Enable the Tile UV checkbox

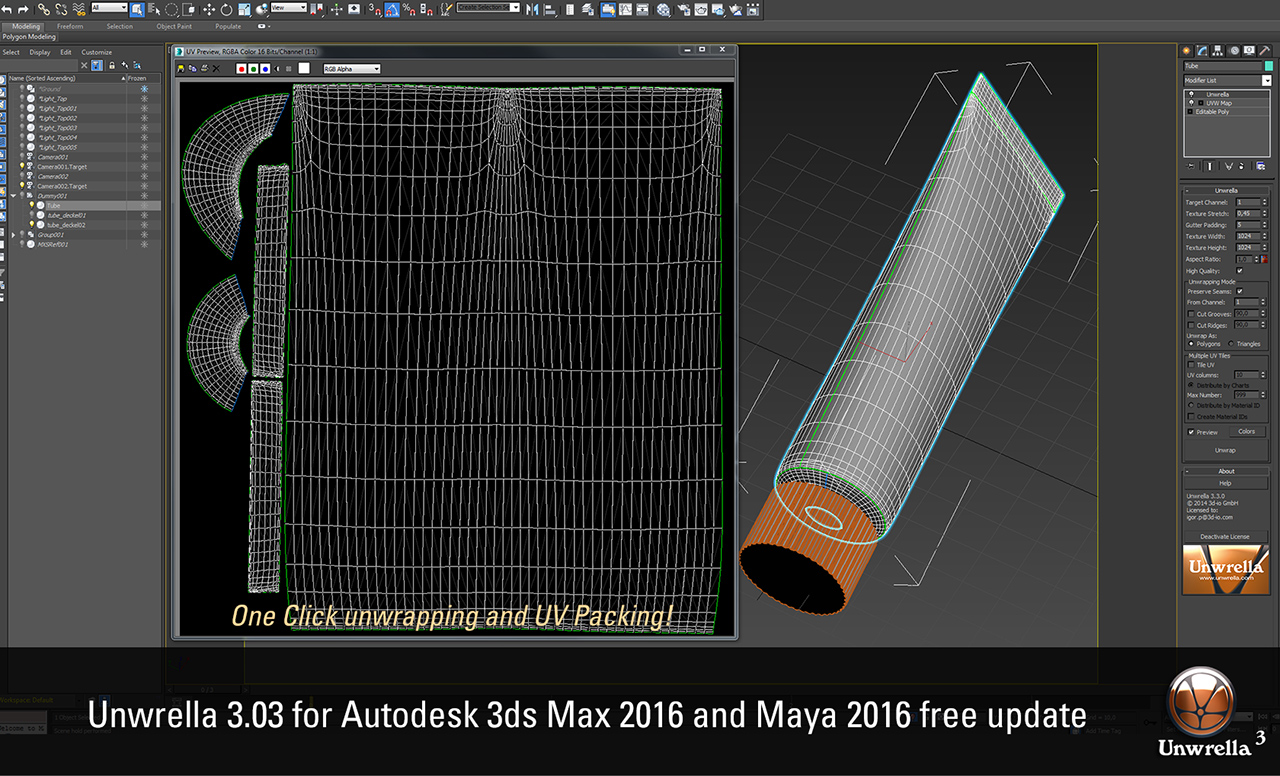tap(1190, 365)
